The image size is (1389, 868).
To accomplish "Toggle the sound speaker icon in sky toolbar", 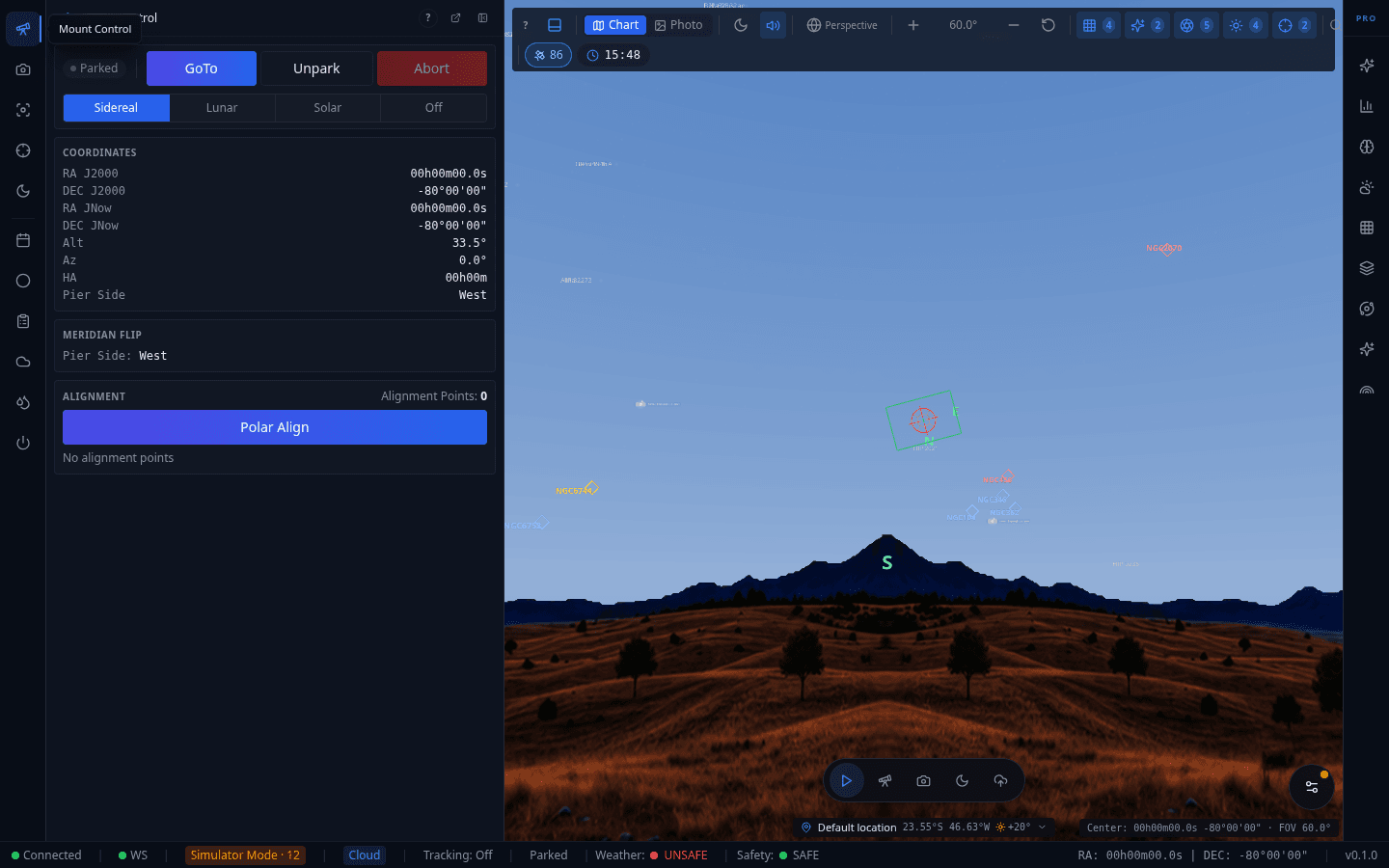I will (x=773, y=25).
